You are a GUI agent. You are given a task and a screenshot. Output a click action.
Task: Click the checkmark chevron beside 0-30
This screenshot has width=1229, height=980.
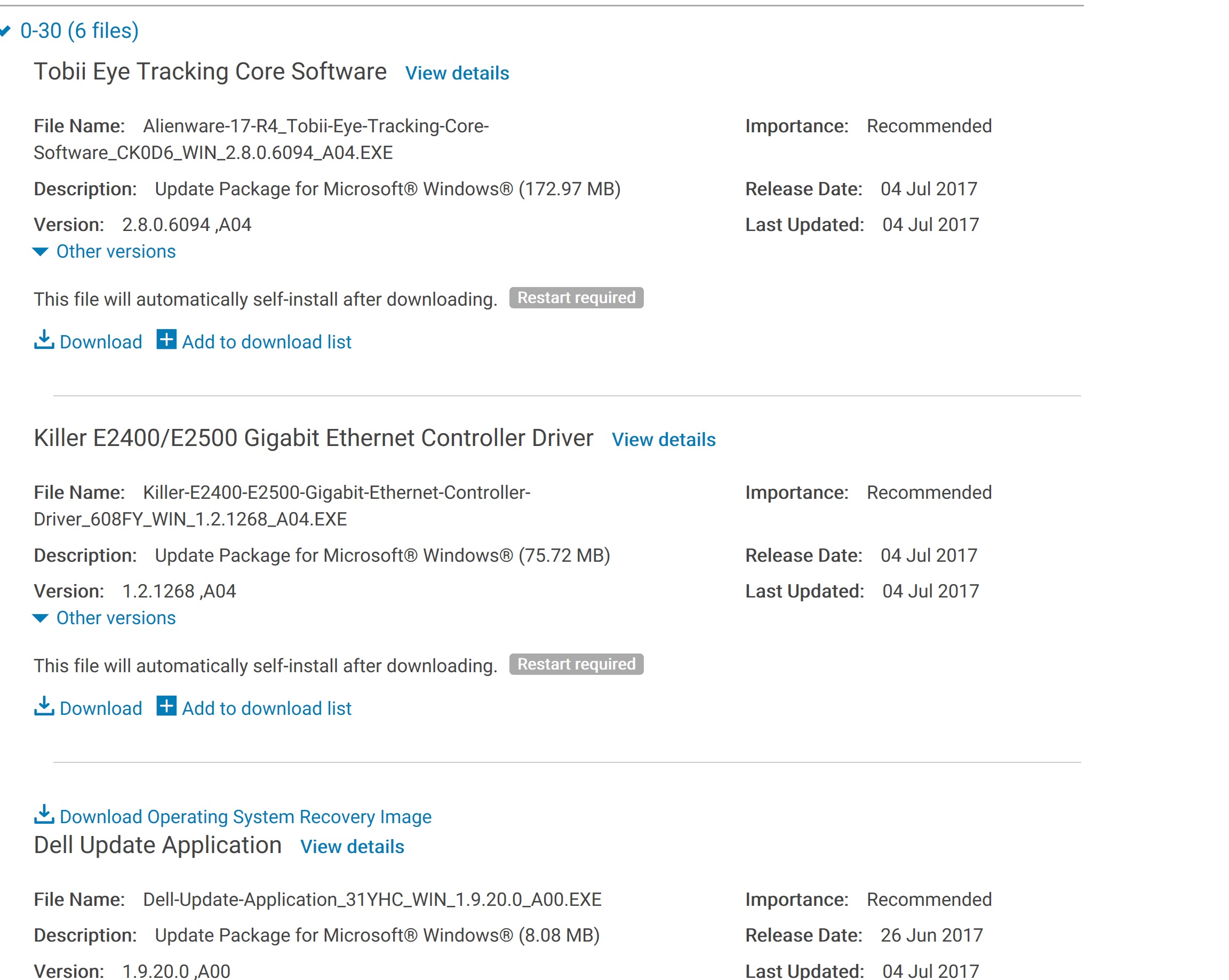tap(5, 31)
